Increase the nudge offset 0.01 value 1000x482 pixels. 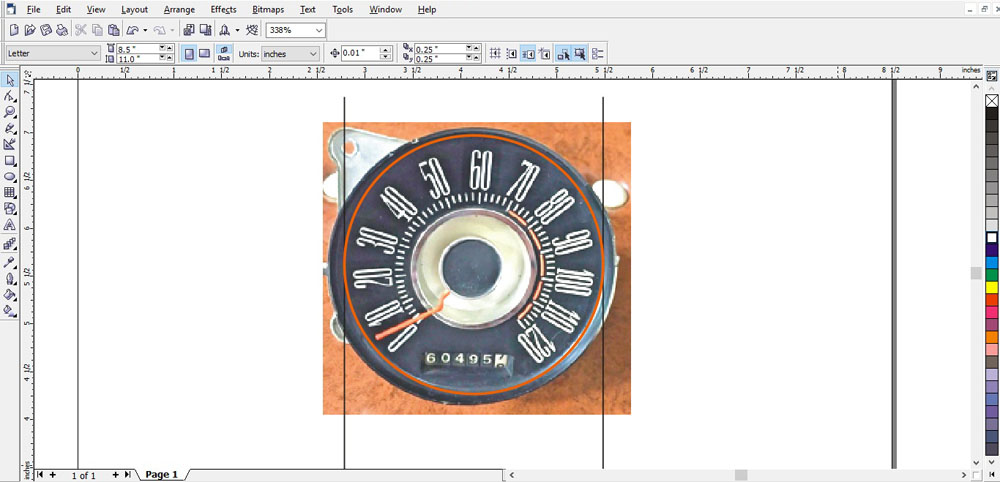coord(385,50)
